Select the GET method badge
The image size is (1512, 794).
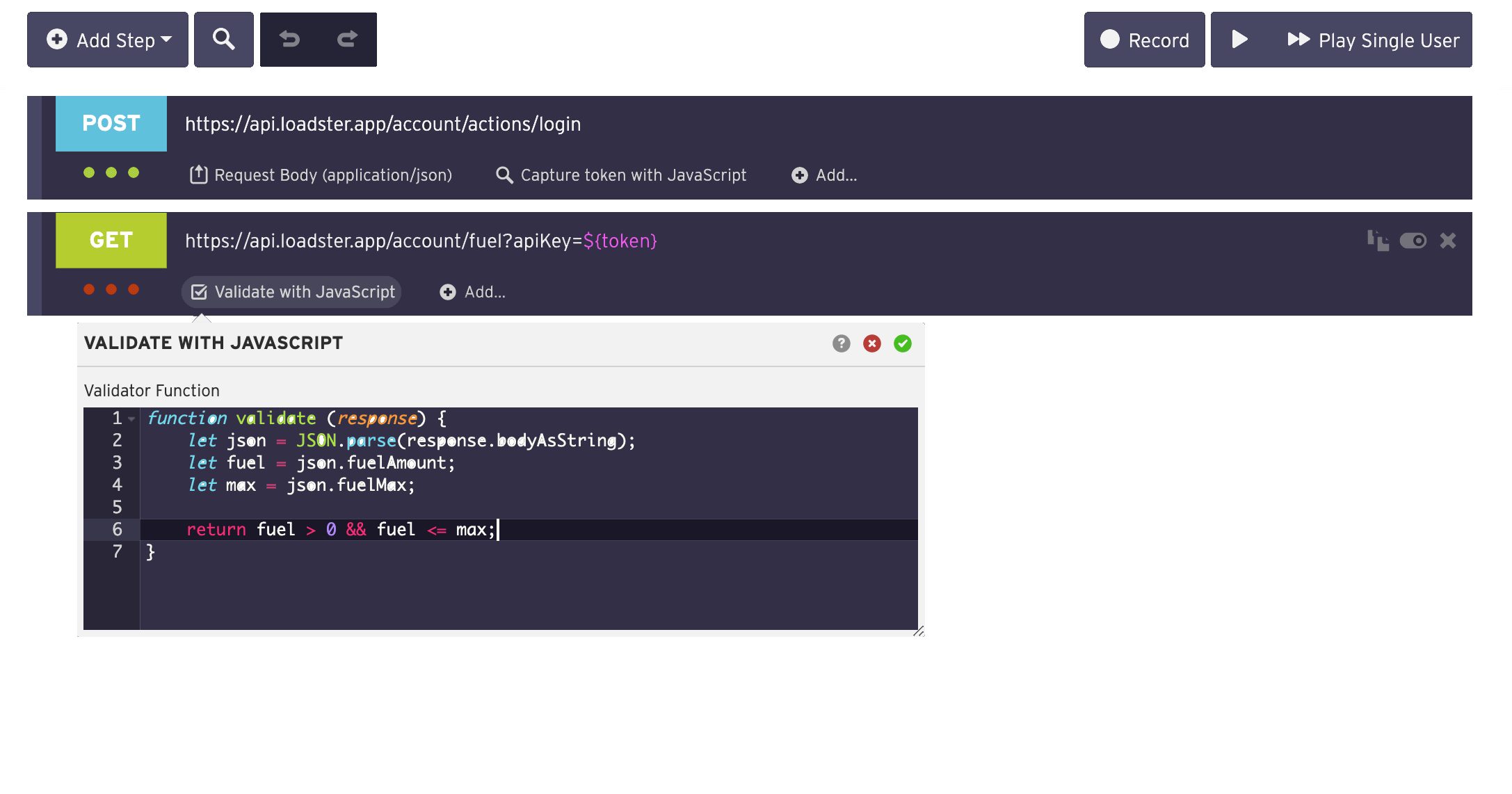(x=111, y=240)
